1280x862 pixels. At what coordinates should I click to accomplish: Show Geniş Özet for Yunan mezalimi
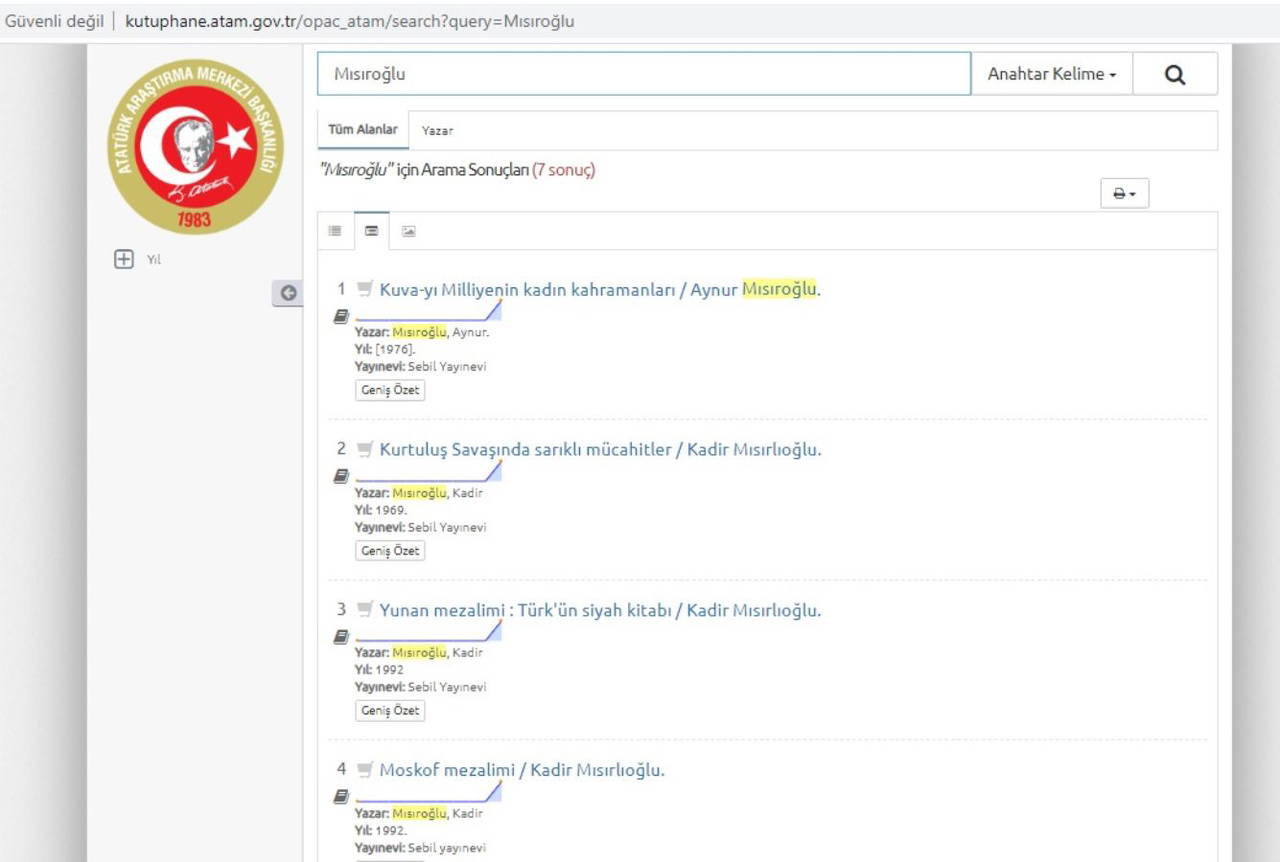pyautogui.click(x=390, y=710)
